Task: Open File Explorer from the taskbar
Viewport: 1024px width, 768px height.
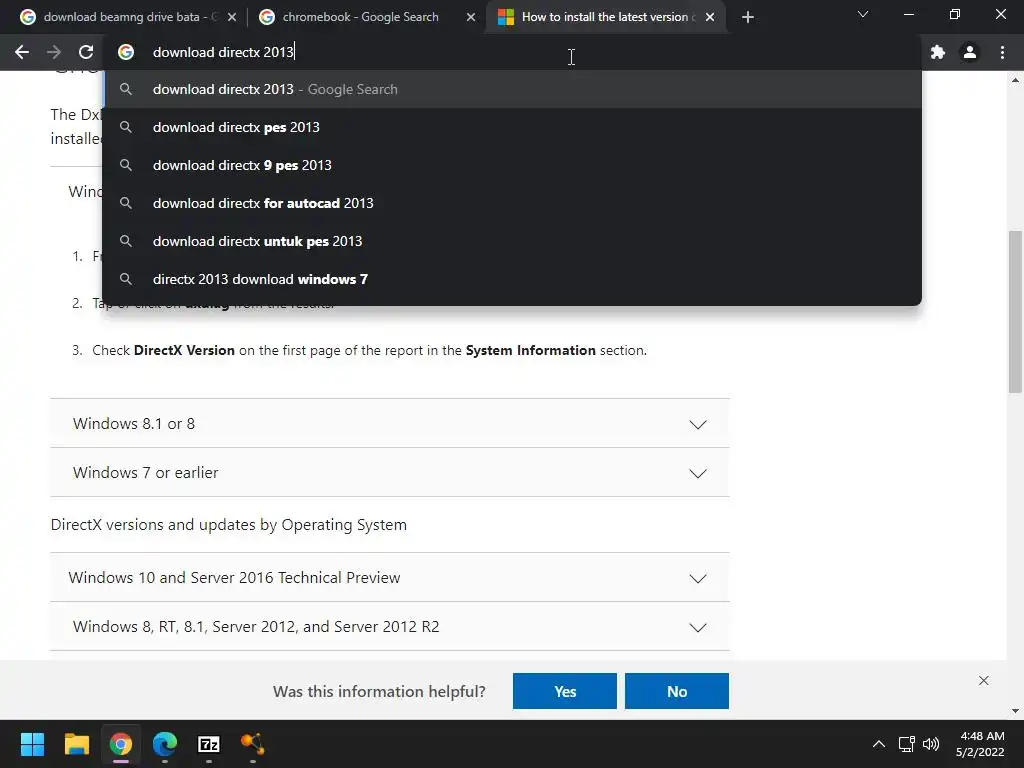Action: [76, 744]
